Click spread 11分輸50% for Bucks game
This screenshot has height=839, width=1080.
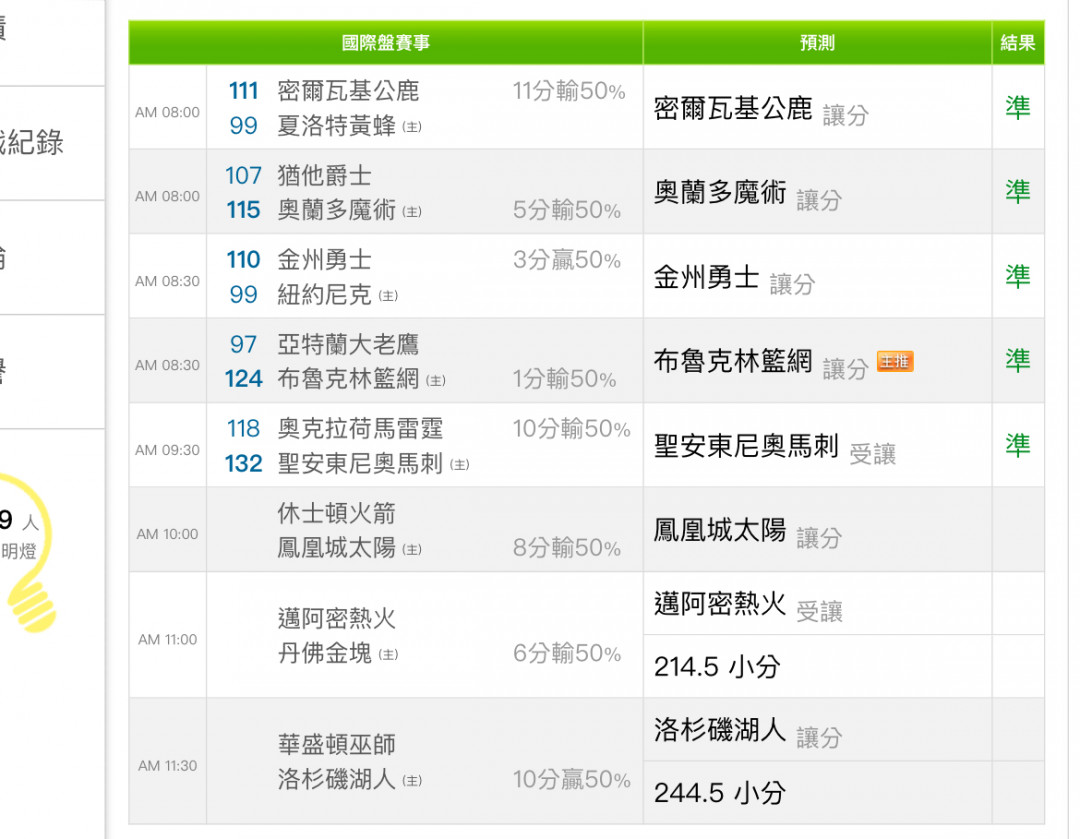(569, 91)
